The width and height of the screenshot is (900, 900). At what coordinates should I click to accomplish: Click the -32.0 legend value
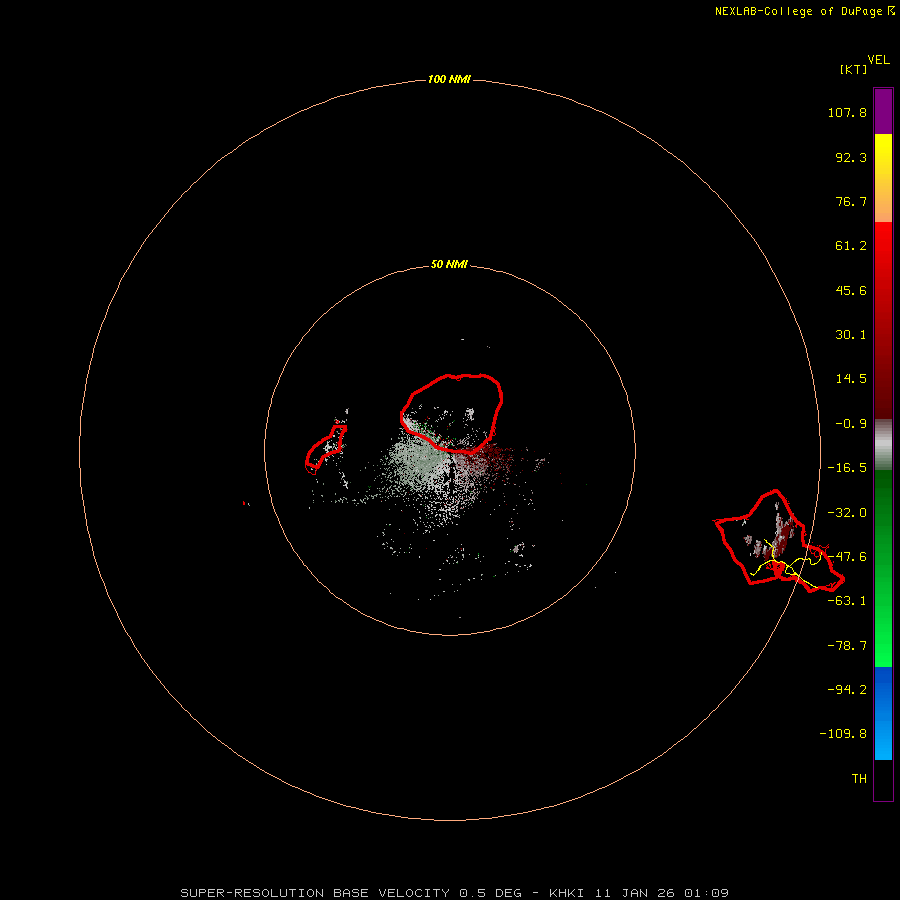coord(847,513)
